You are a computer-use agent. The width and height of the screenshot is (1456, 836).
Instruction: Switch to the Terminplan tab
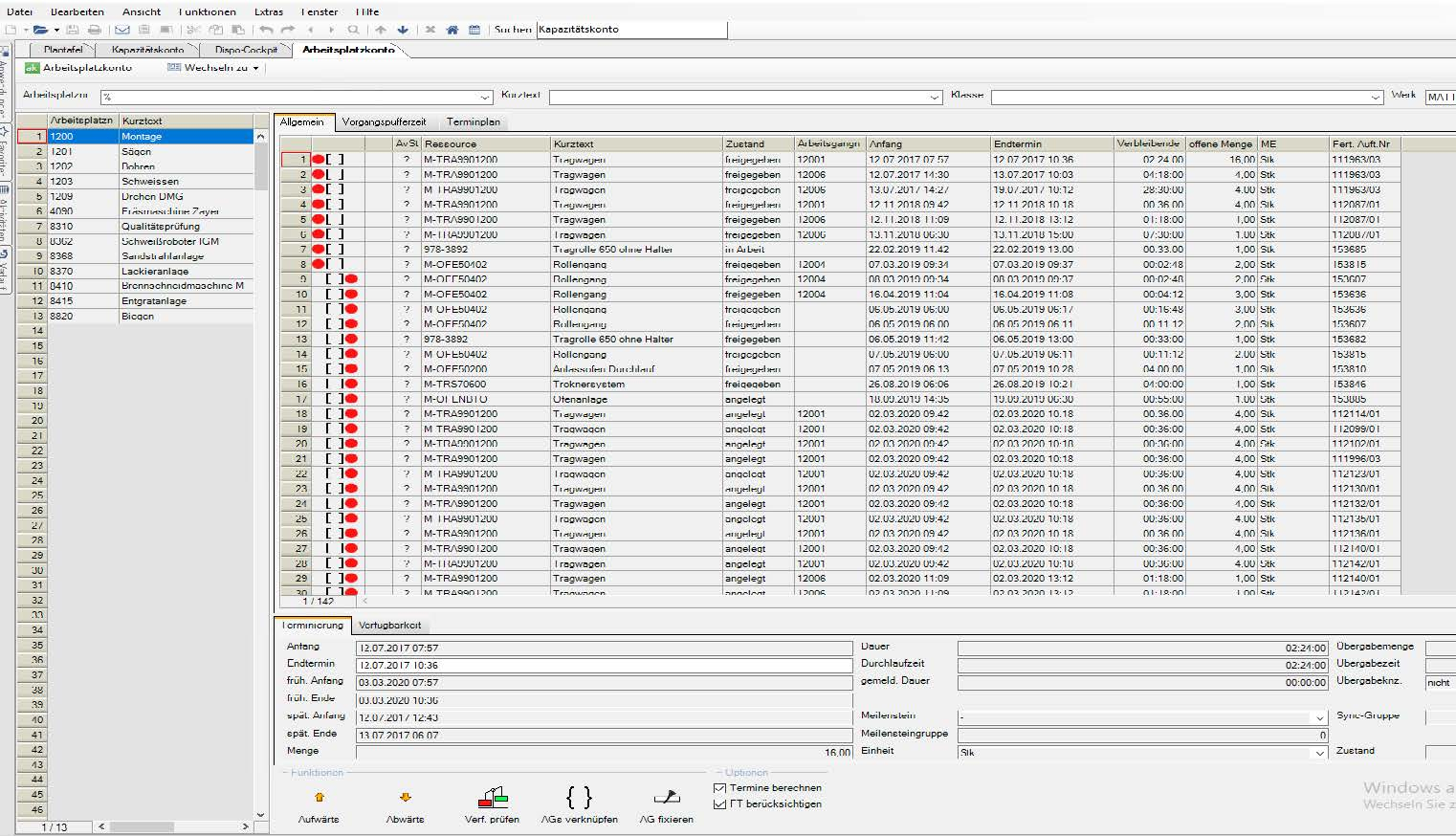click(474, 122)
